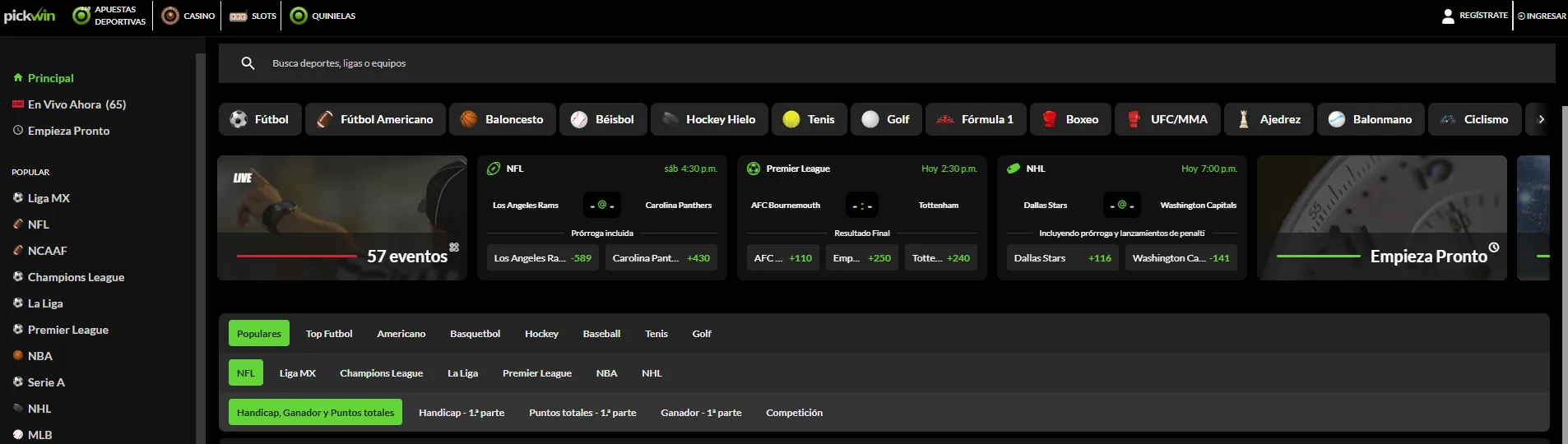Select the UFC/MMA sport chip
Screen dimensions: 1568x444
click(1167, 119)
